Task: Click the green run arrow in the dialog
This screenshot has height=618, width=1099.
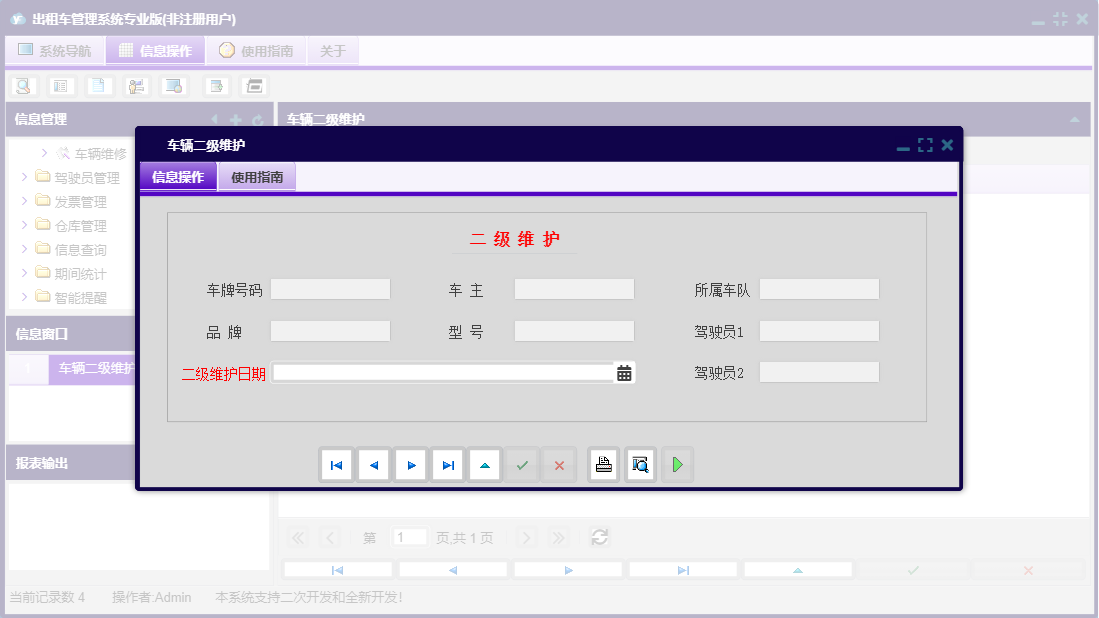Action: (677, 464)
